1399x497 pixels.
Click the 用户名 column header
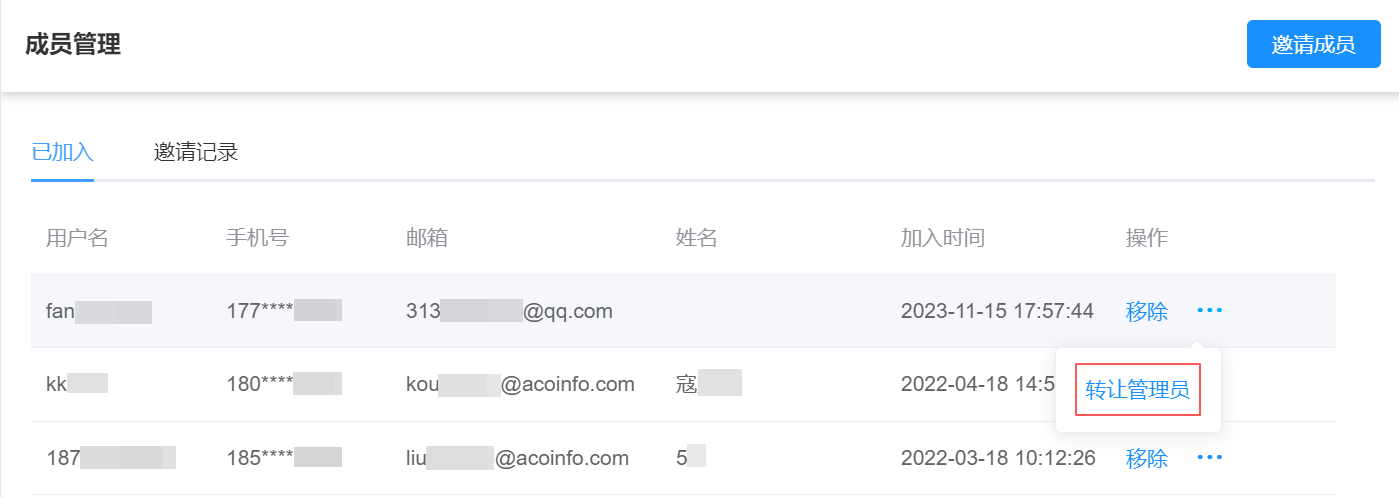point(77,238)
